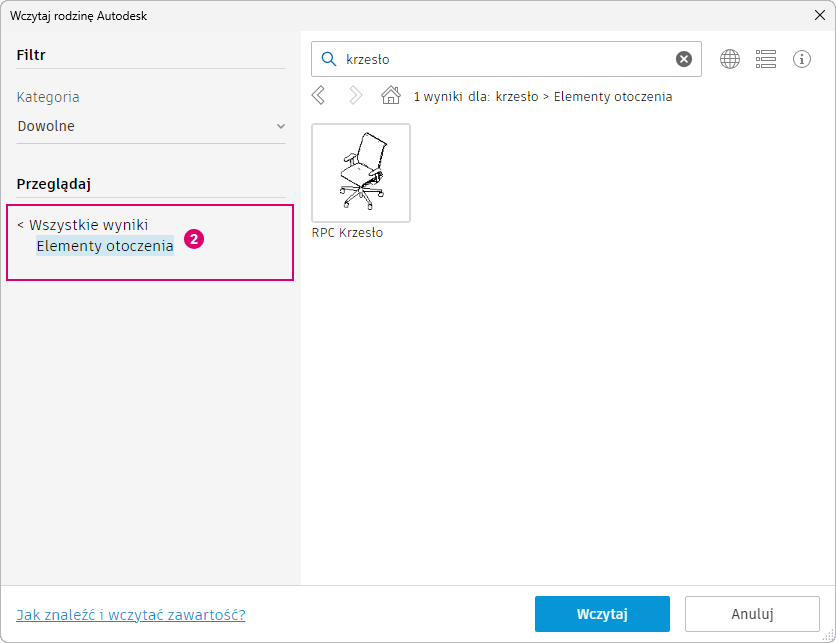Click the Wczytaj button
This screenshot has height=643, width=836.
(602, 614)
